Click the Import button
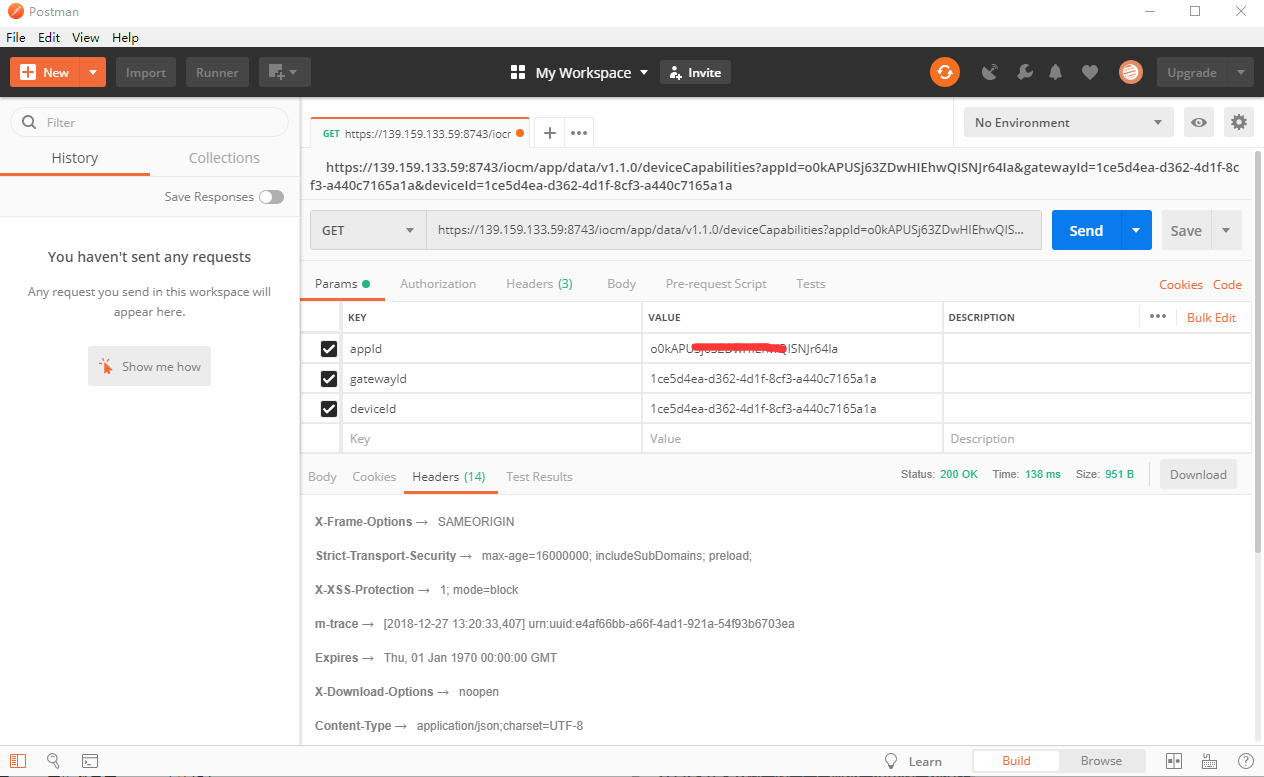Viewport: 1264px width, 777px height. point(146,72)
